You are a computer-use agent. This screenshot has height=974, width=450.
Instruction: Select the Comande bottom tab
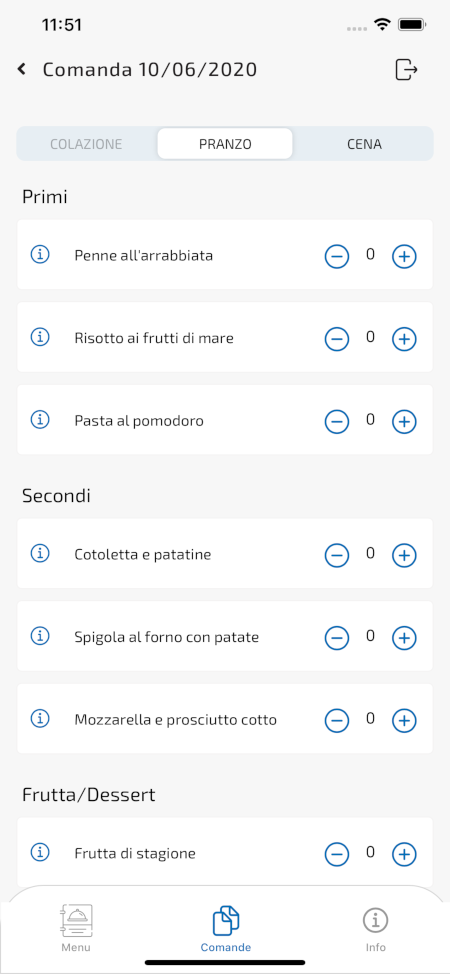(226, 929)
